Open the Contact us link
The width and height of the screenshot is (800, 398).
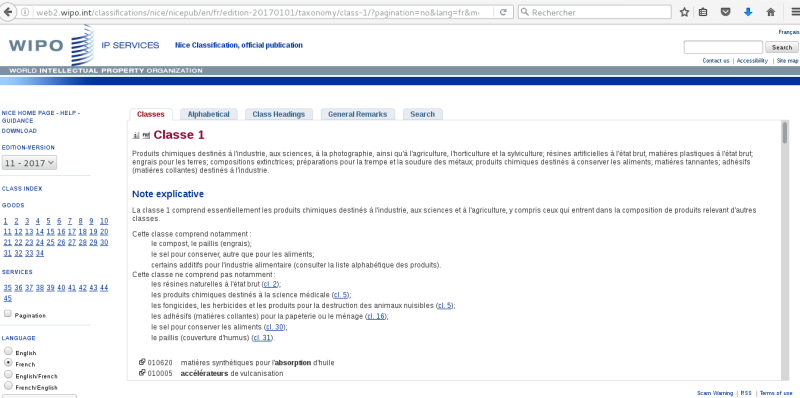(x=715, y=61)
